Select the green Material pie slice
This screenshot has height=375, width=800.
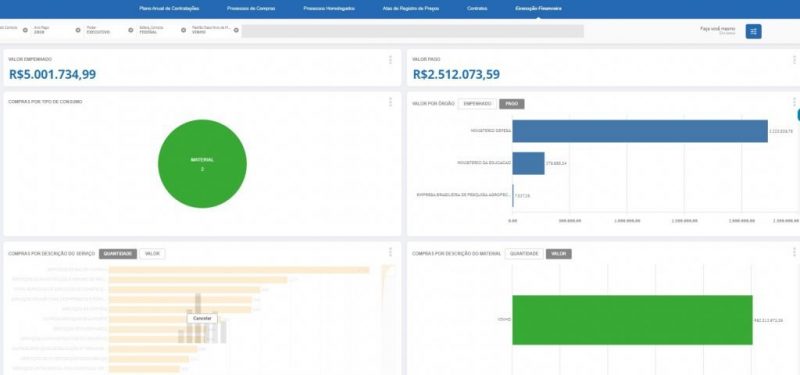click(202, 164)
